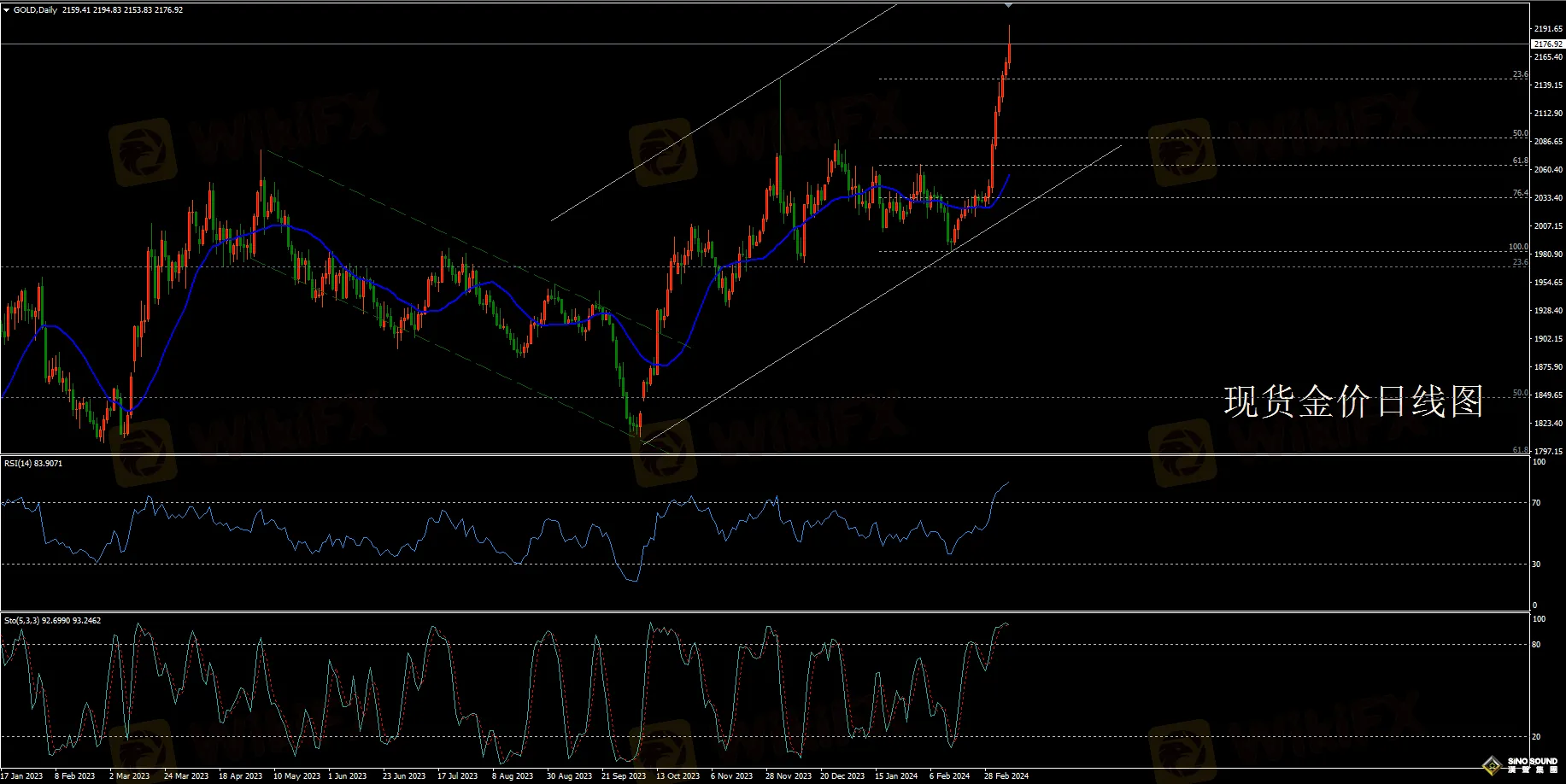Viewport: 1566px width, 784px height.
Task: Click the 2191.65 price scale label
Action: pyautogui.click(x=1548, y=29)
